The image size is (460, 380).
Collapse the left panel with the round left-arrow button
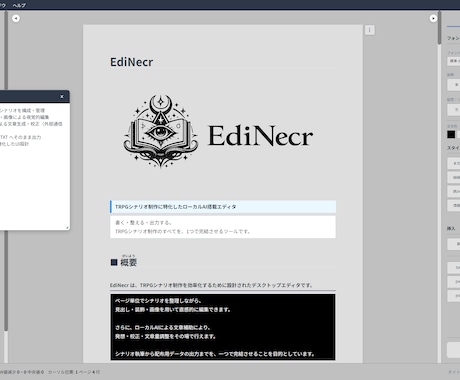click(16, 18)
